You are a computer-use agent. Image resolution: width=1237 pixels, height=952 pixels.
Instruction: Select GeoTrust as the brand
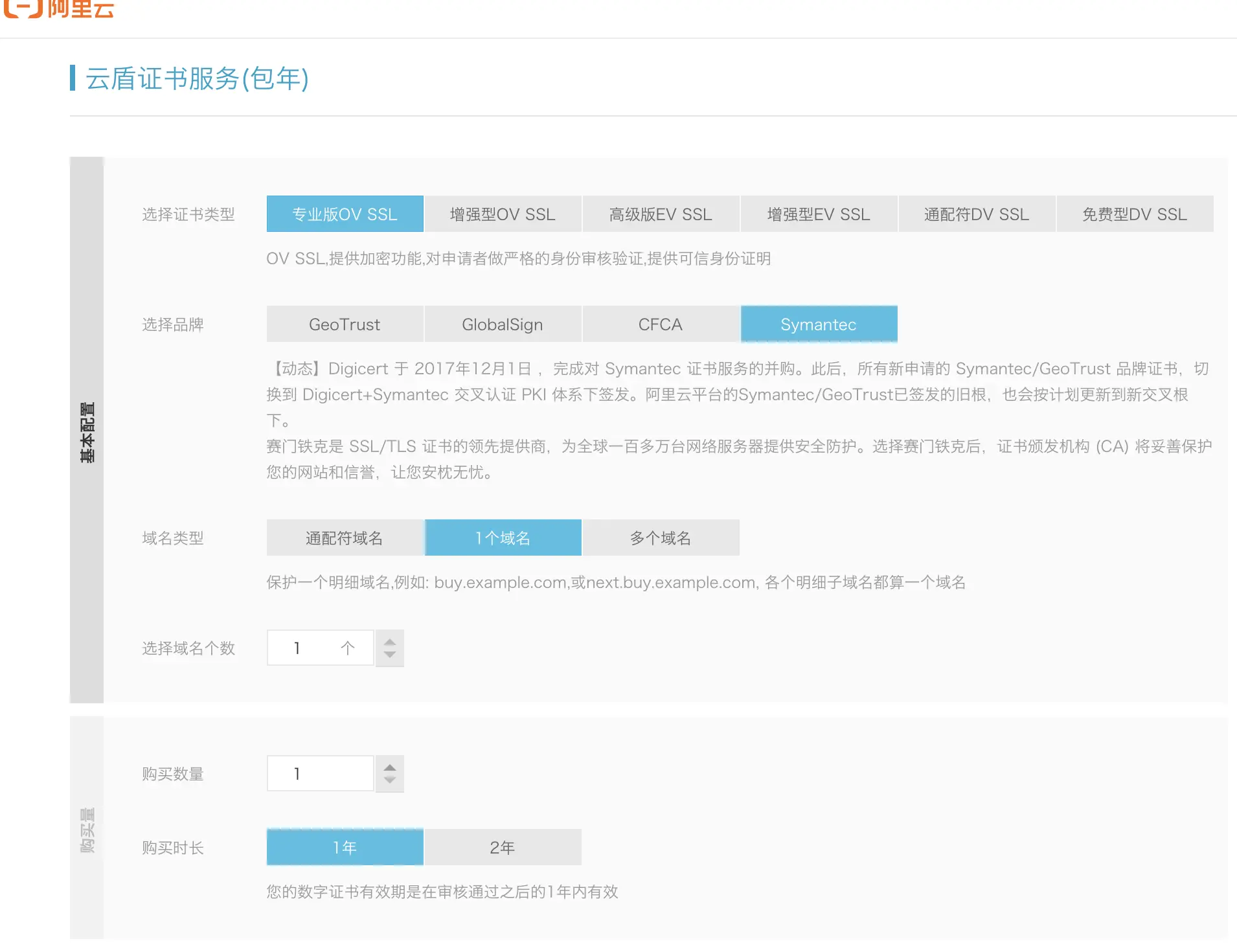tap(345, 324)
